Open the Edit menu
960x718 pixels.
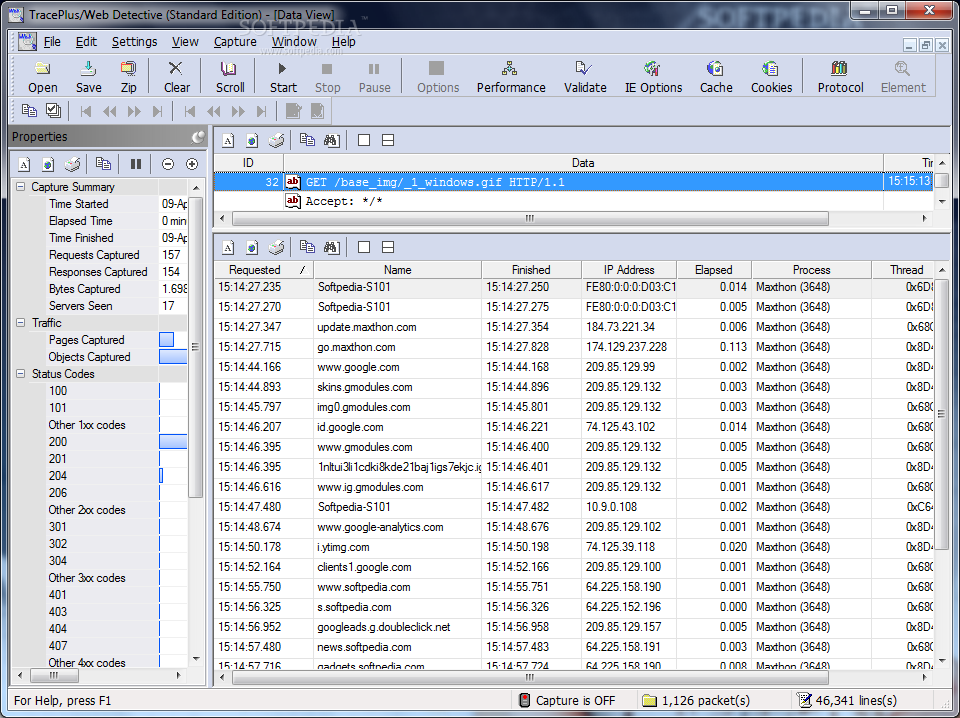(x=86, y=42)
